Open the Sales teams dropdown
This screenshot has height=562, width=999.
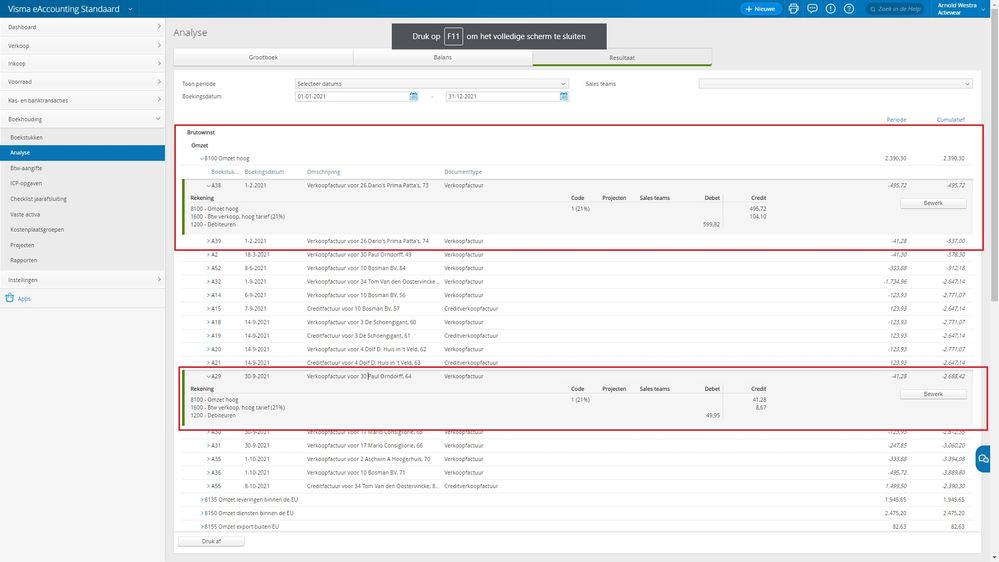[x=835, y=84]
